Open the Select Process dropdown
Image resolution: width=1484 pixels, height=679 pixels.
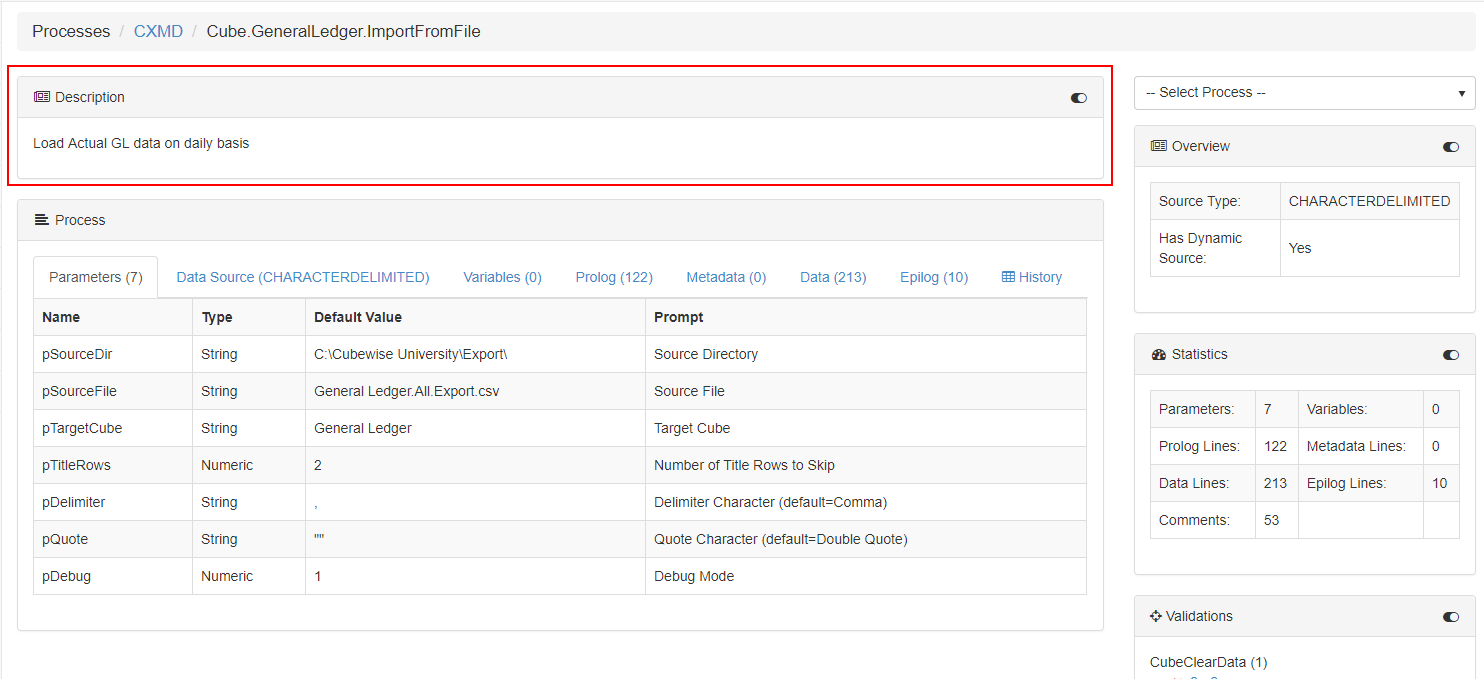pos(1304,93)
